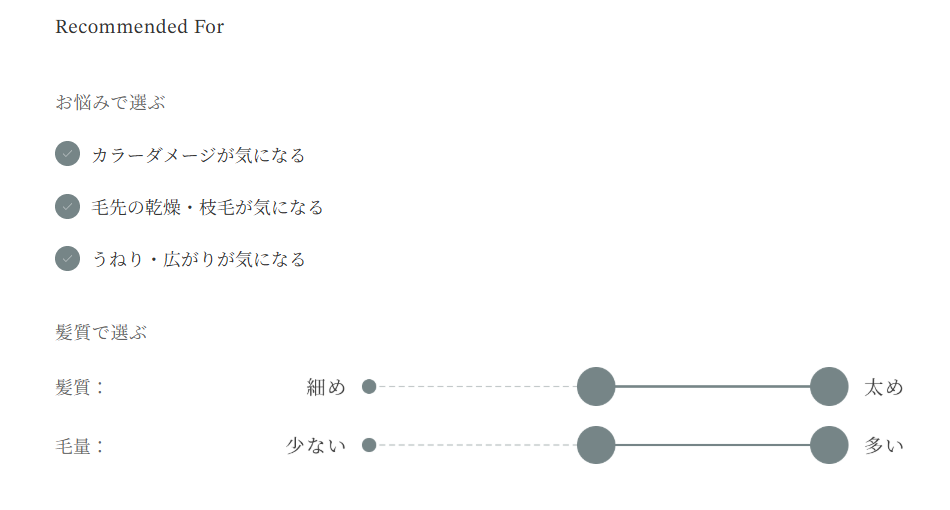The width and height of the screenshot is (950, 510).
Task: Click the 毛量 slider handle next to 多い
Action: [x=829, y=445]
